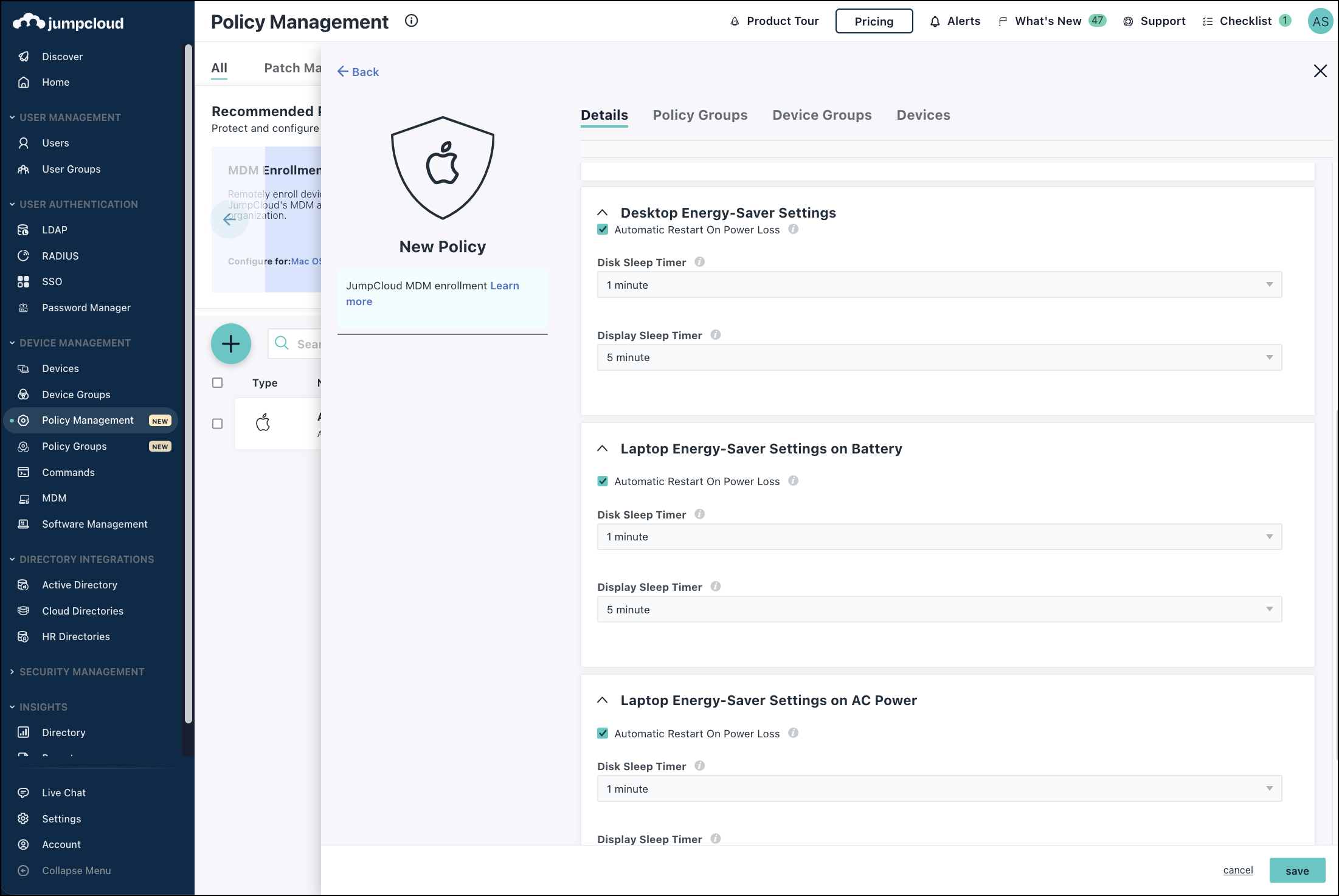Screen dimensions: 1339x896
Task: Click the Alerts bell icon
Action: coord(935,21)
